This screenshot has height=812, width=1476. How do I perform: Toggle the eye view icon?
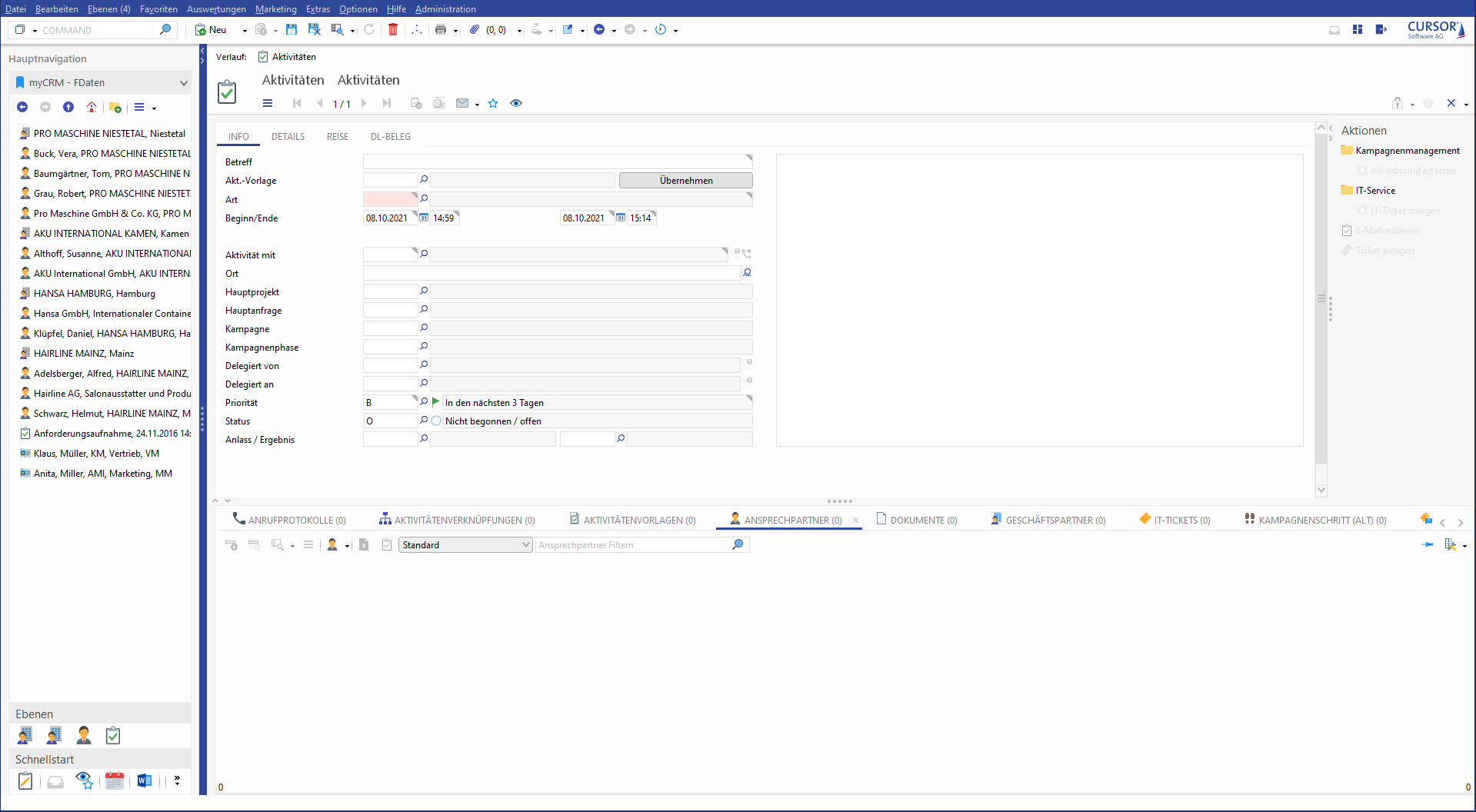click(x=516, y=104)
